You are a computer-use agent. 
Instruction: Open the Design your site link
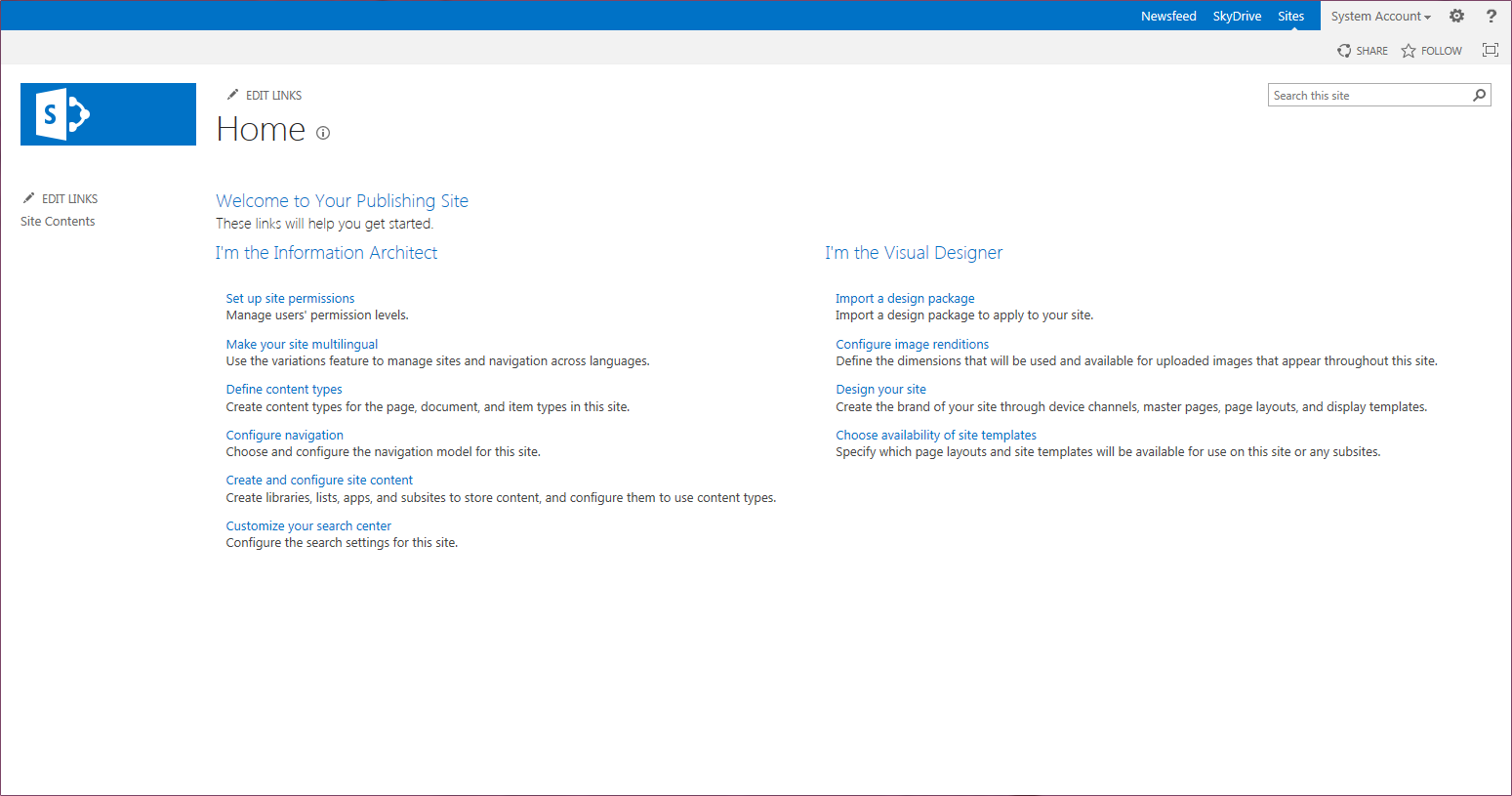coord(880,390)
